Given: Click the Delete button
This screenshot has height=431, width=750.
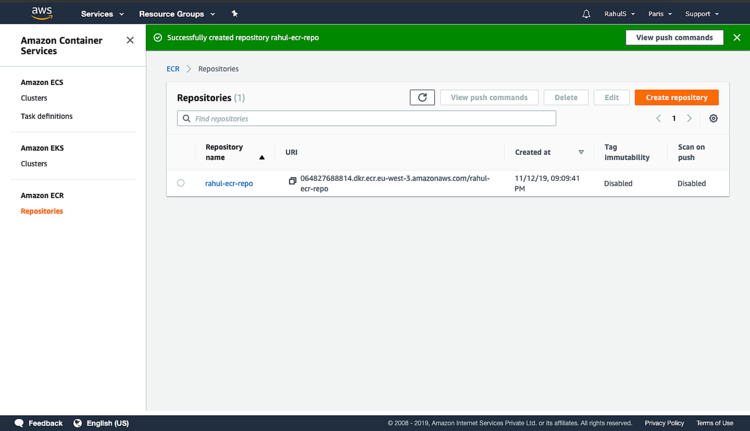Looking at the screenshot, I should (566, 97).
